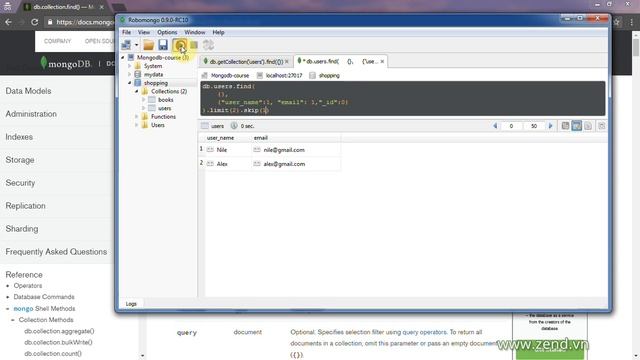Expand the System folder in tree

pos(130,66)
